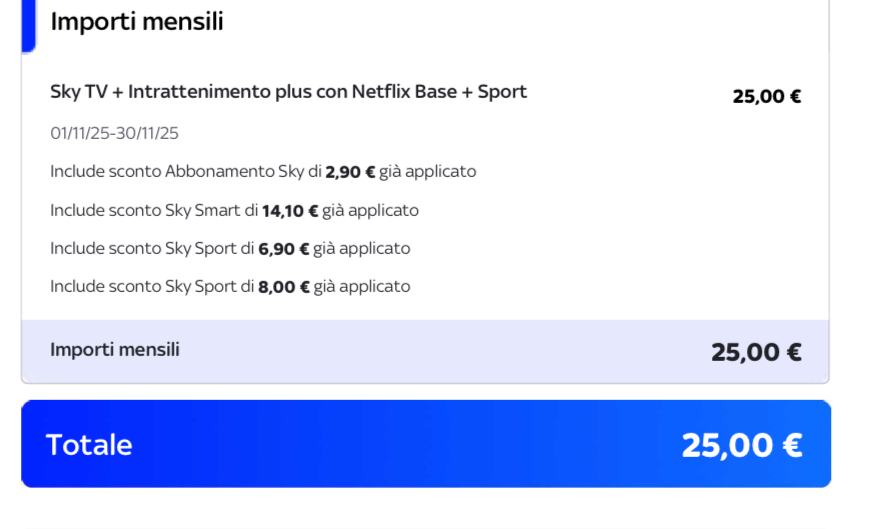Click the bold 2,90 € discount amount
The height and width of the screenshot is (529, 869).
tap(350, 172)
